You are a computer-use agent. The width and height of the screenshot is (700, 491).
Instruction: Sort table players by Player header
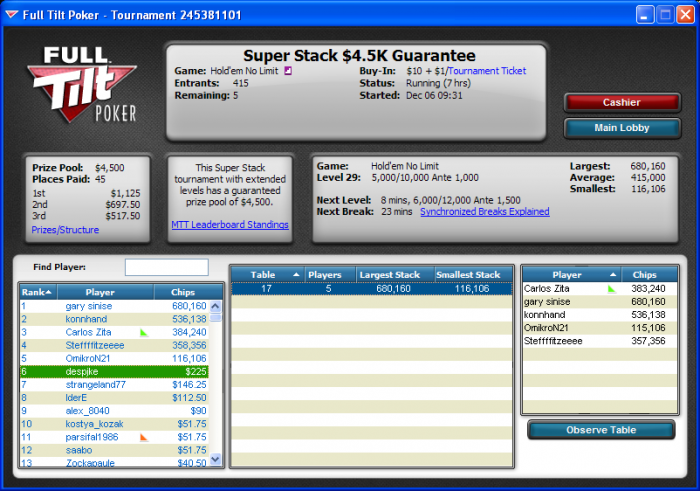pyautogui.click(x=571, y=275)
